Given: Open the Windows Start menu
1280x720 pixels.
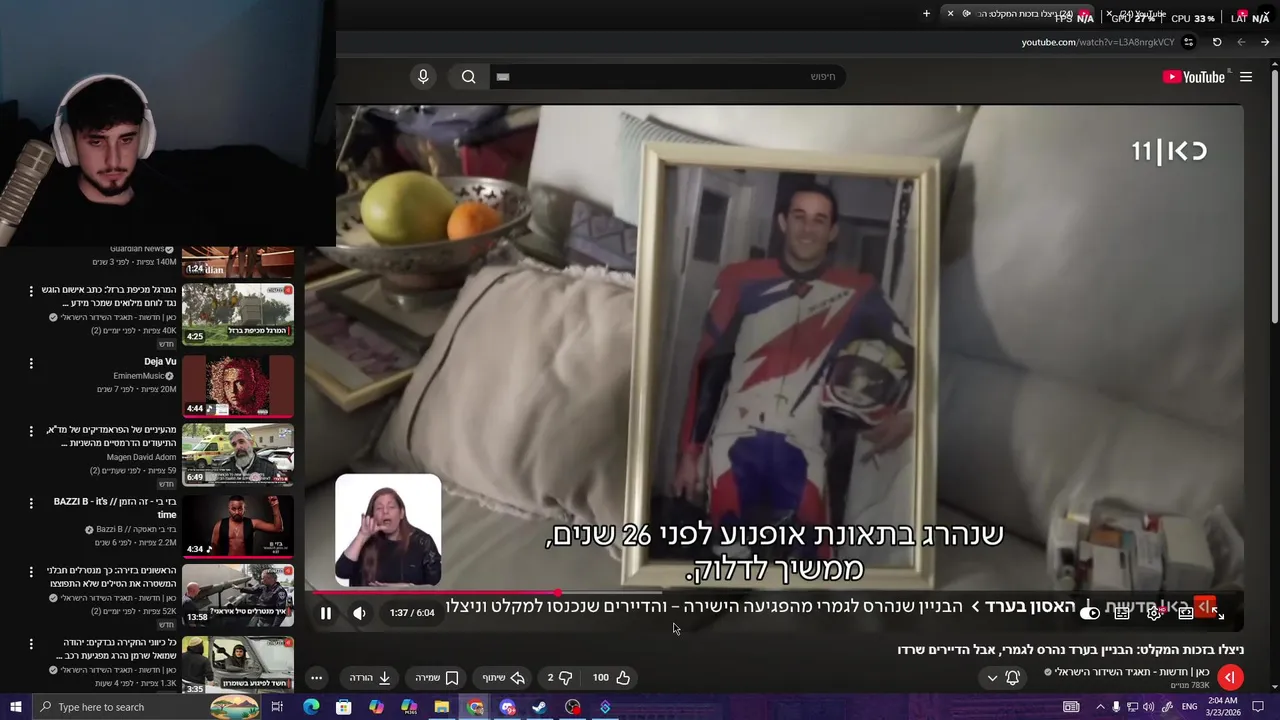Looking at the screenshot, I should pos(15,707).
